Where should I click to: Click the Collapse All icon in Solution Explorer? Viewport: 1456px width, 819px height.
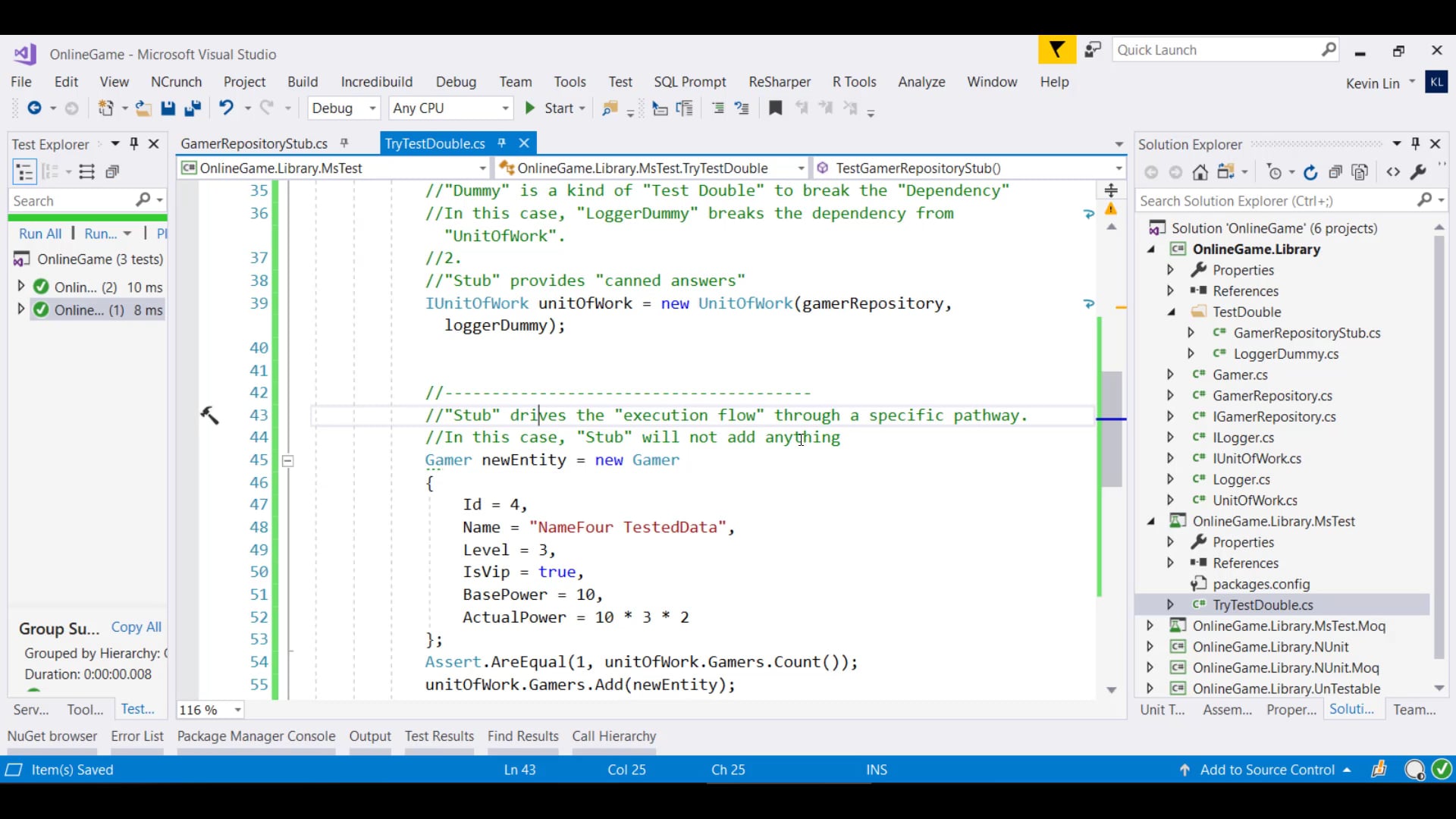point(1336,173)
